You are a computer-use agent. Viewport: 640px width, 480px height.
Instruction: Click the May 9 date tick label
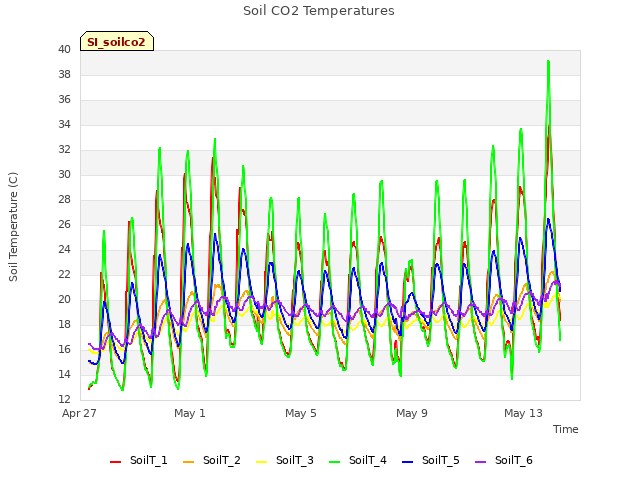(x=412, y=413)
